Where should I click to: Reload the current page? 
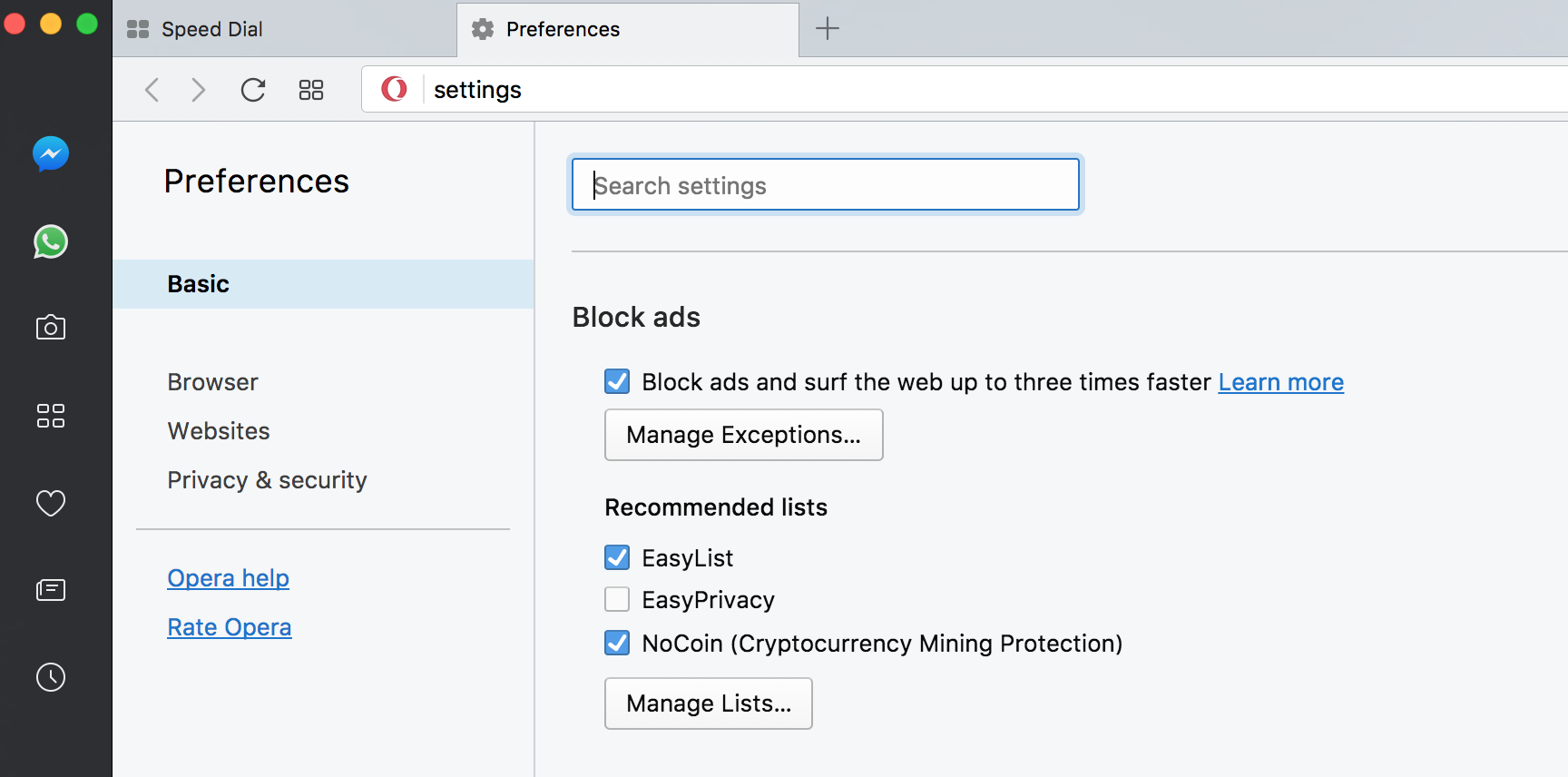[253, 90]
